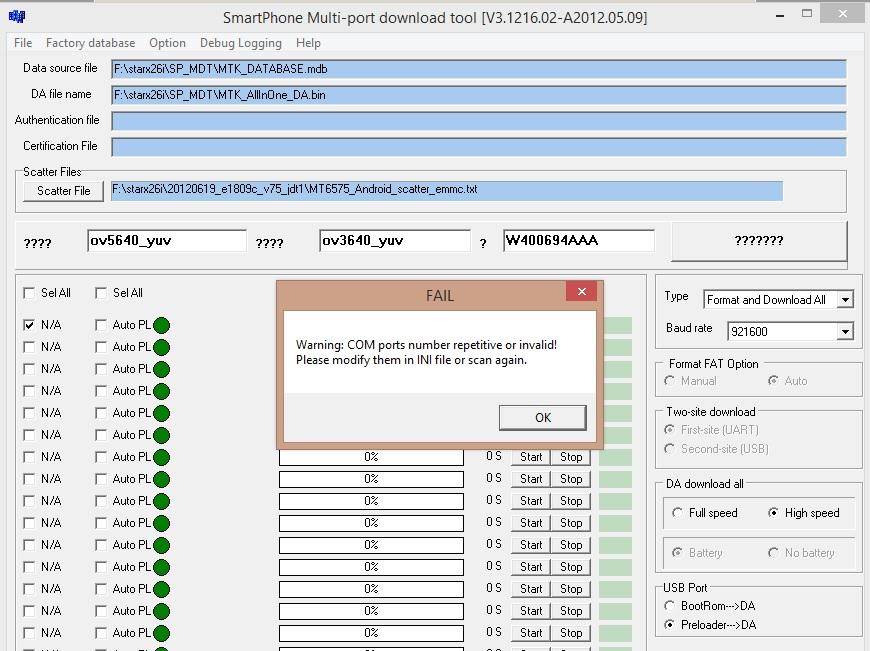Click the 0% progress bar in seventh row

point(371,457)
